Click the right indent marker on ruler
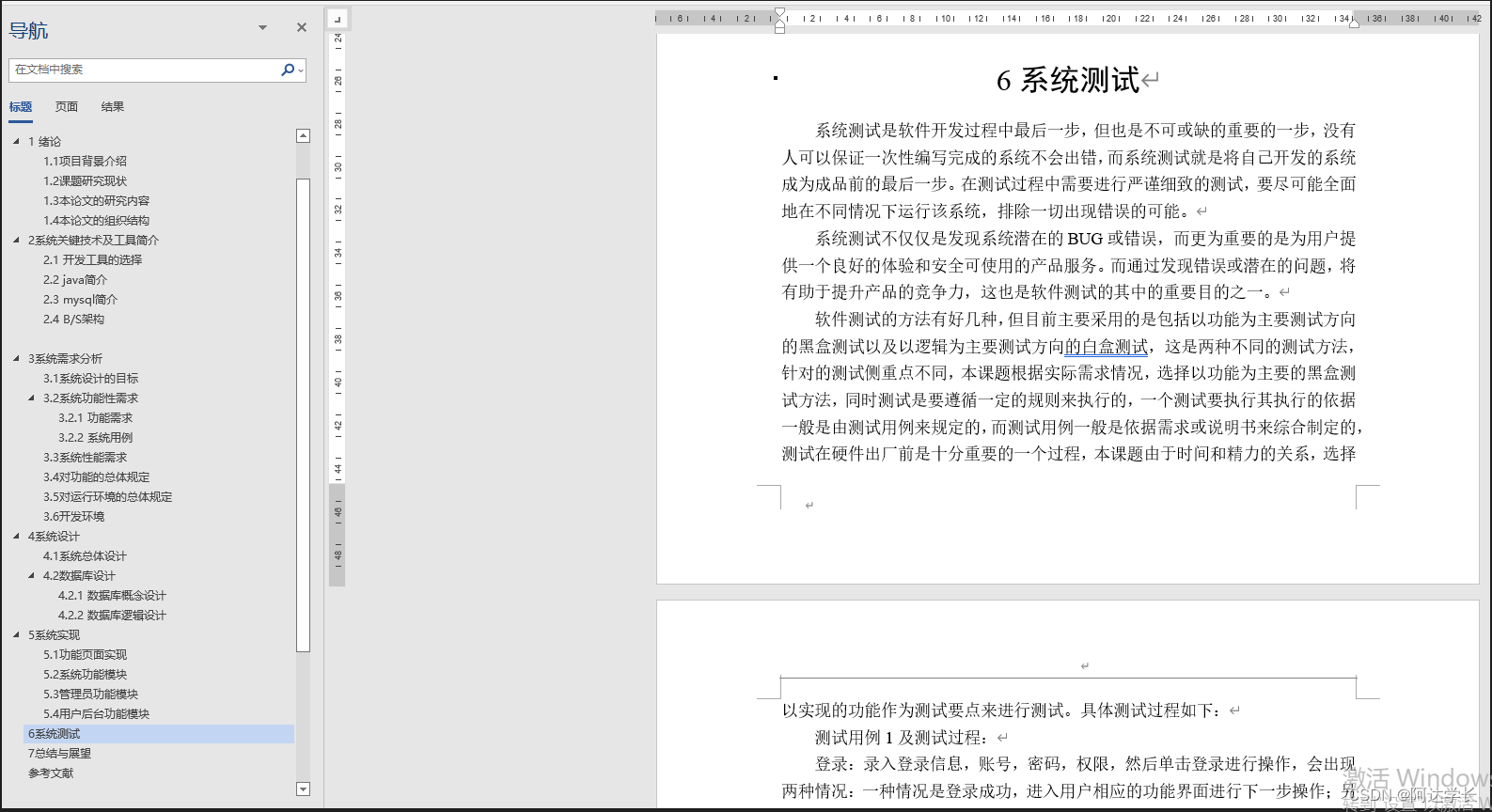This screenshot has height=812, width=1492. (x=1354, y=23)
